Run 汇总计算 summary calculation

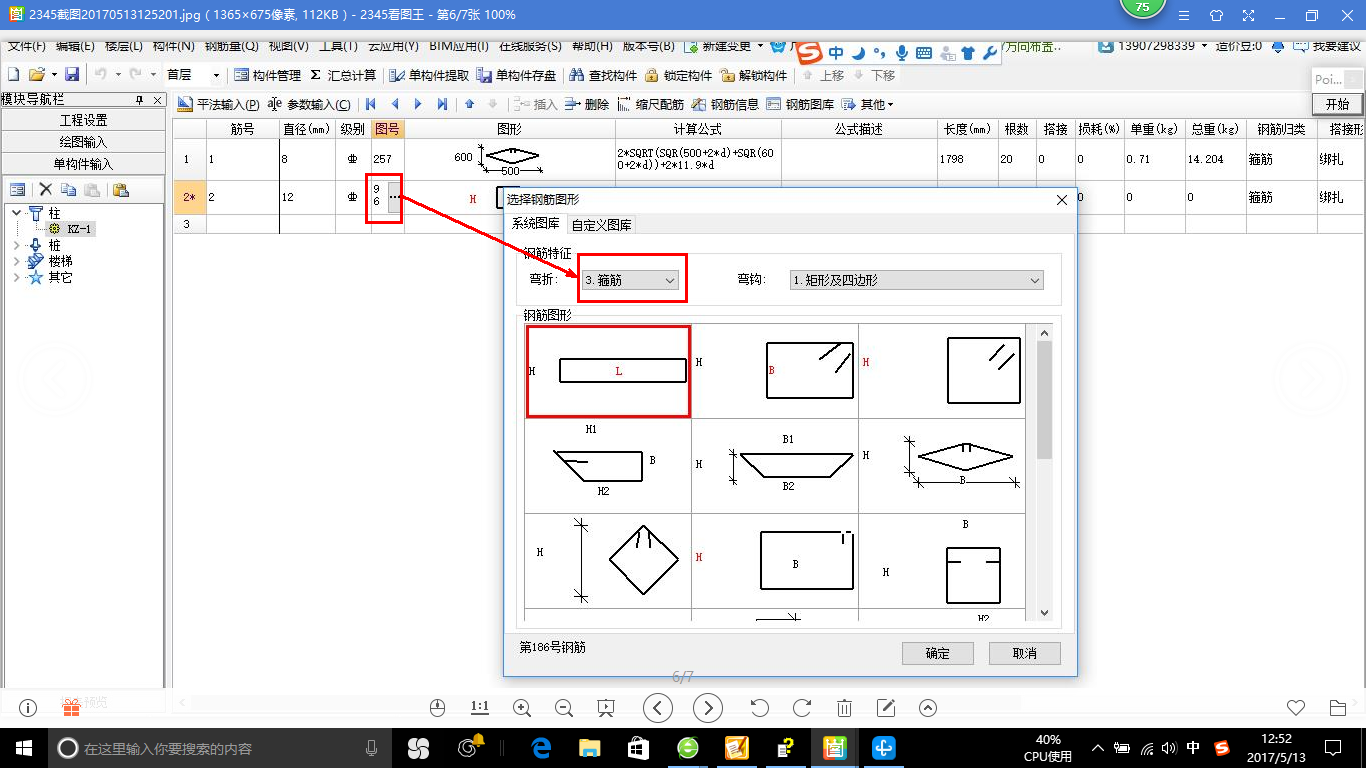click(343, 75)
